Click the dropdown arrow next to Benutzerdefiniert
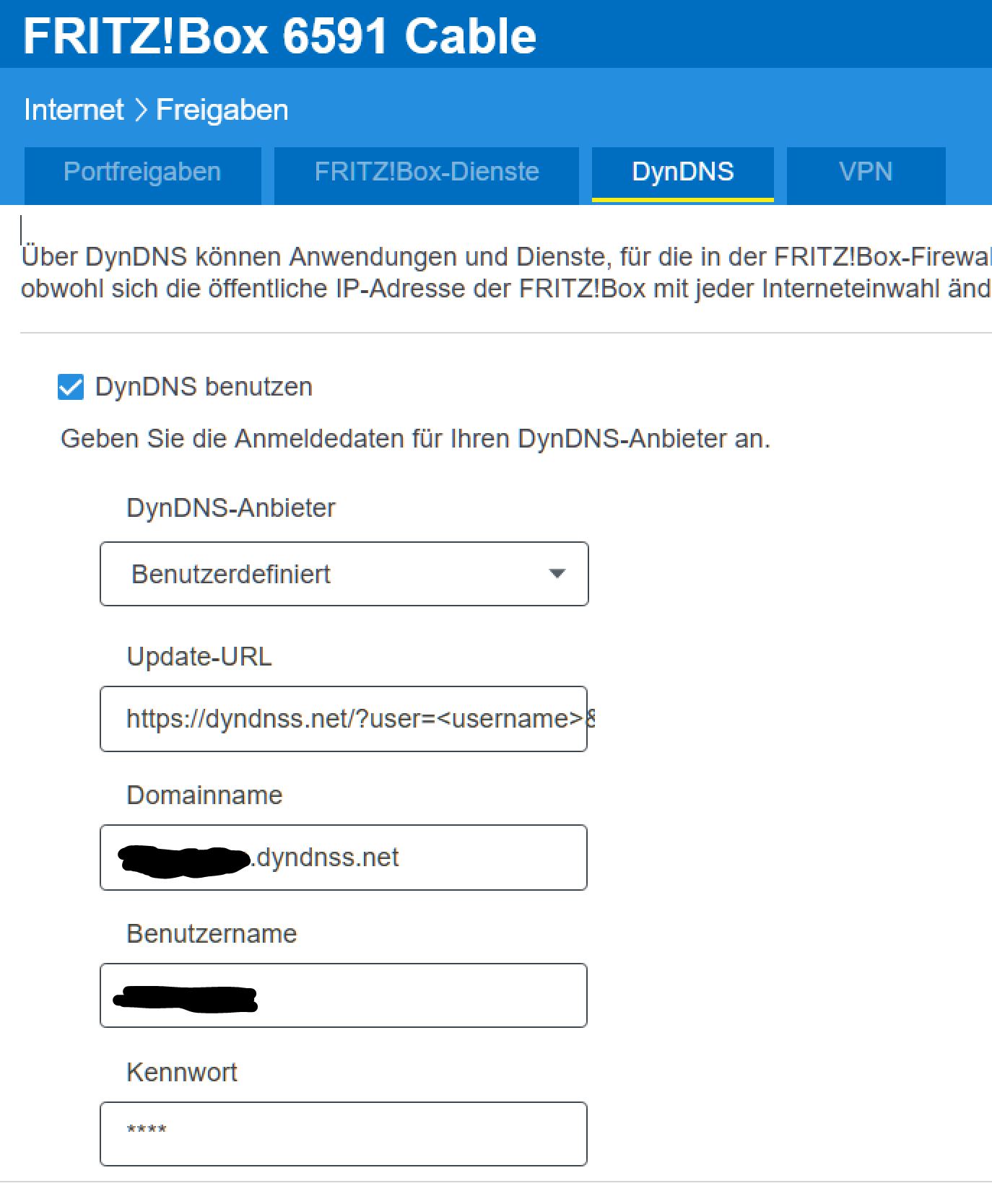 tap(557, 574)
